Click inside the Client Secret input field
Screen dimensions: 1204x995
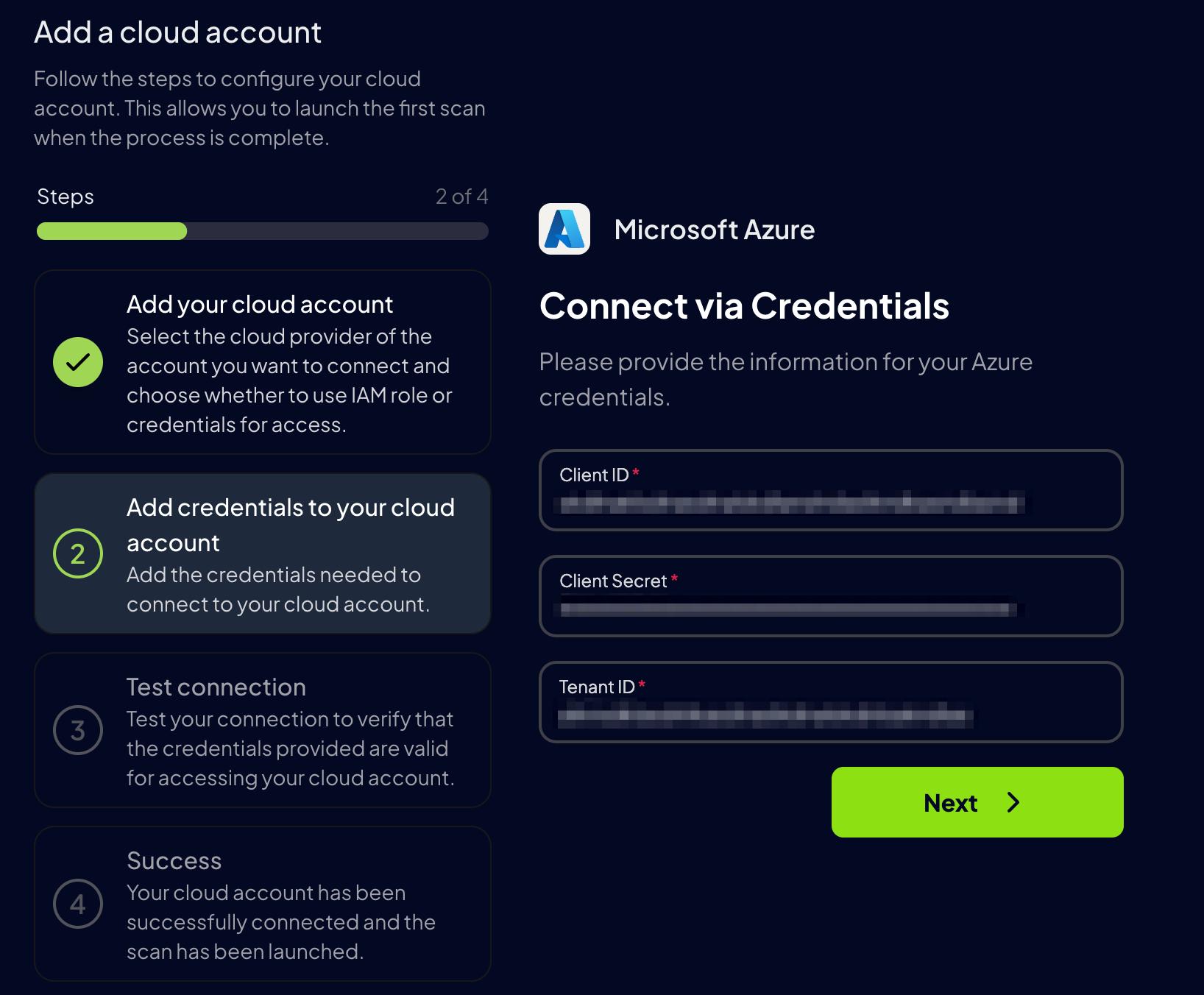pyautogui.click(x=830, y=609)
